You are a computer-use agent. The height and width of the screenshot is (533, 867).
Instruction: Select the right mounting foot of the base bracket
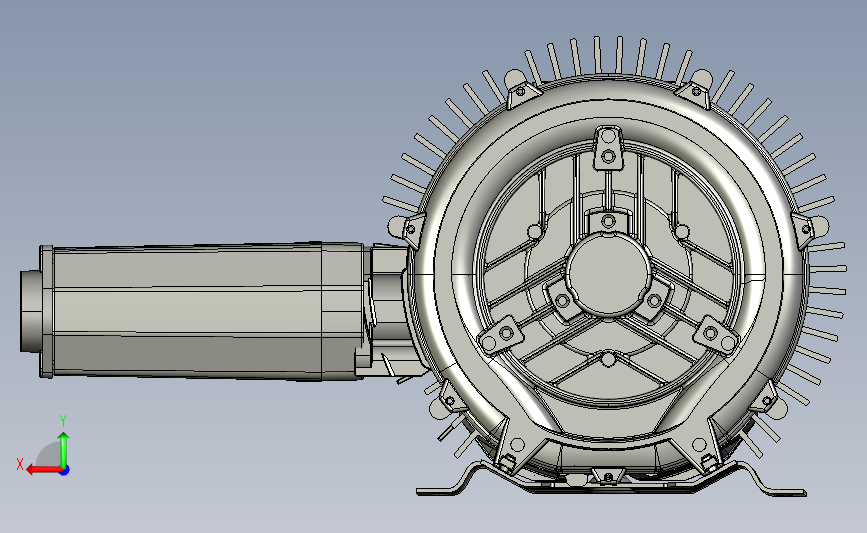(x=771, y=481)
